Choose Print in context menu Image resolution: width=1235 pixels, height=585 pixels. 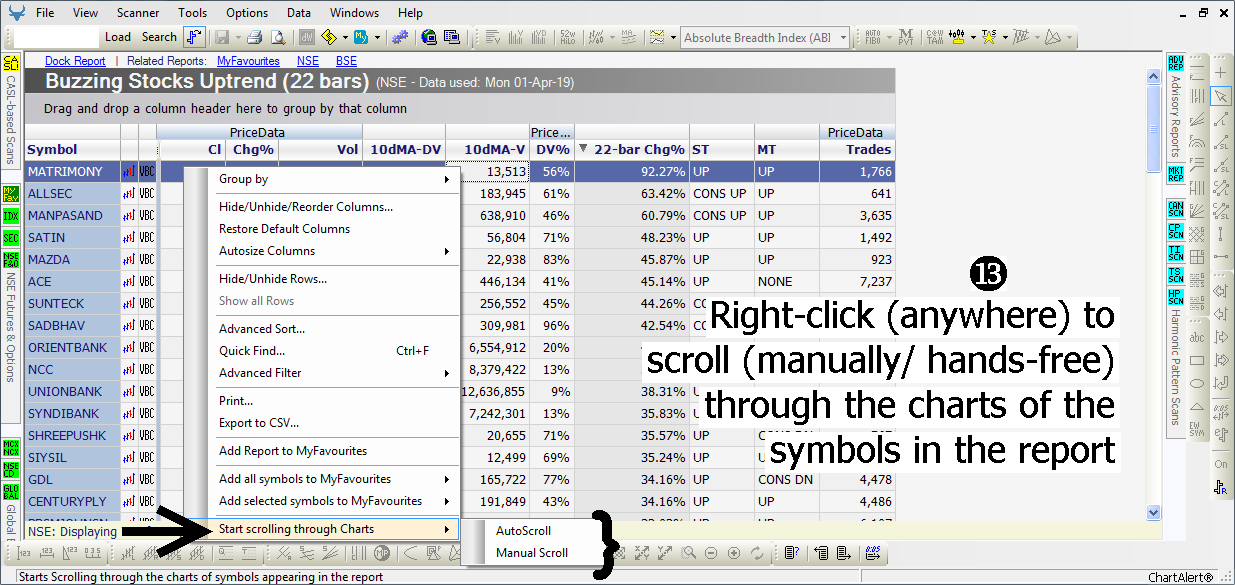(335, 401)
